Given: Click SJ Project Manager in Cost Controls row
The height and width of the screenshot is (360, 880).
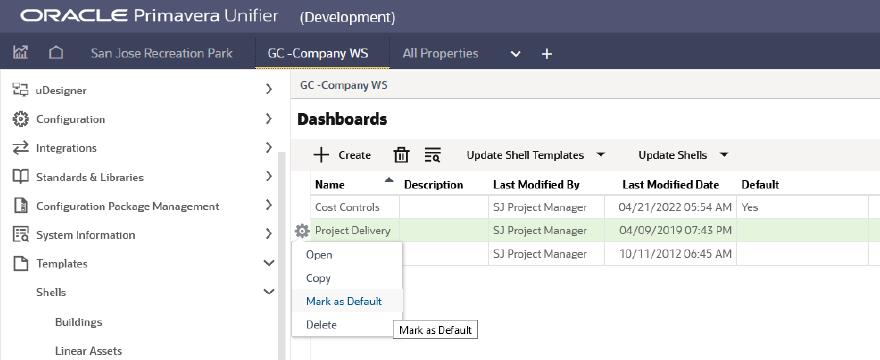Looking at the screenshot, I should pyautogui.click(x=539, y=207).
